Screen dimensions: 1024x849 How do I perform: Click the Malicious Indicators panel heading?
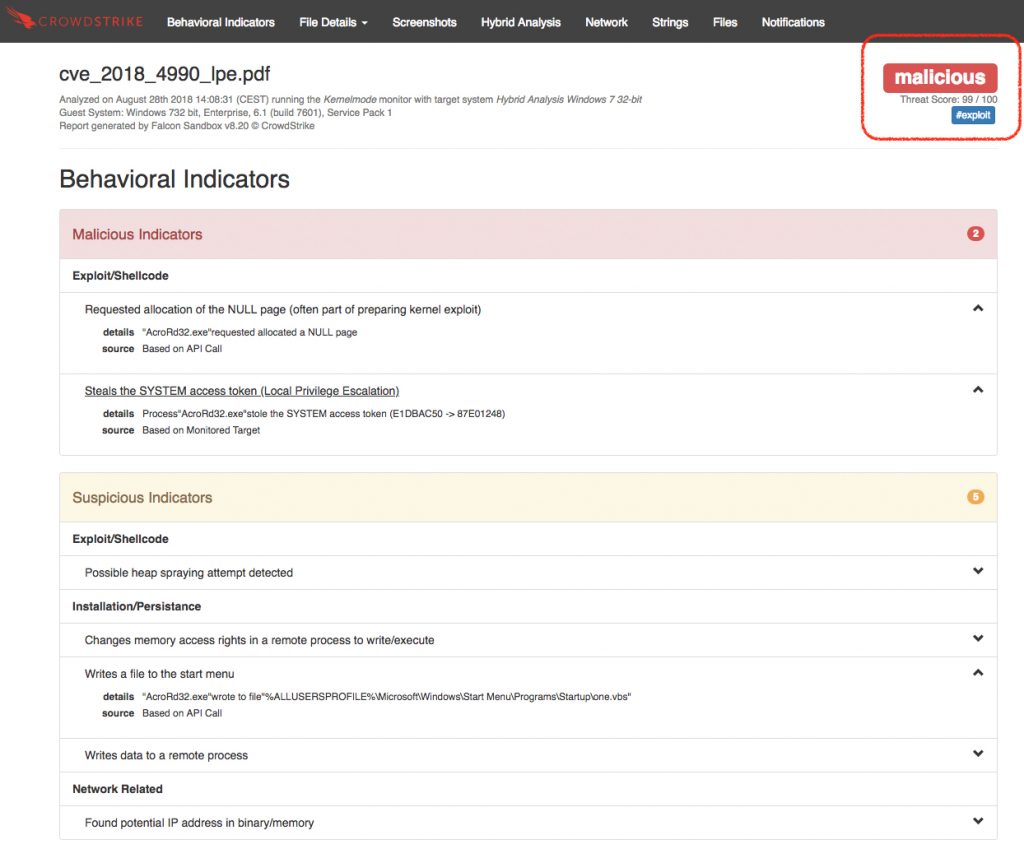(137, 234)
